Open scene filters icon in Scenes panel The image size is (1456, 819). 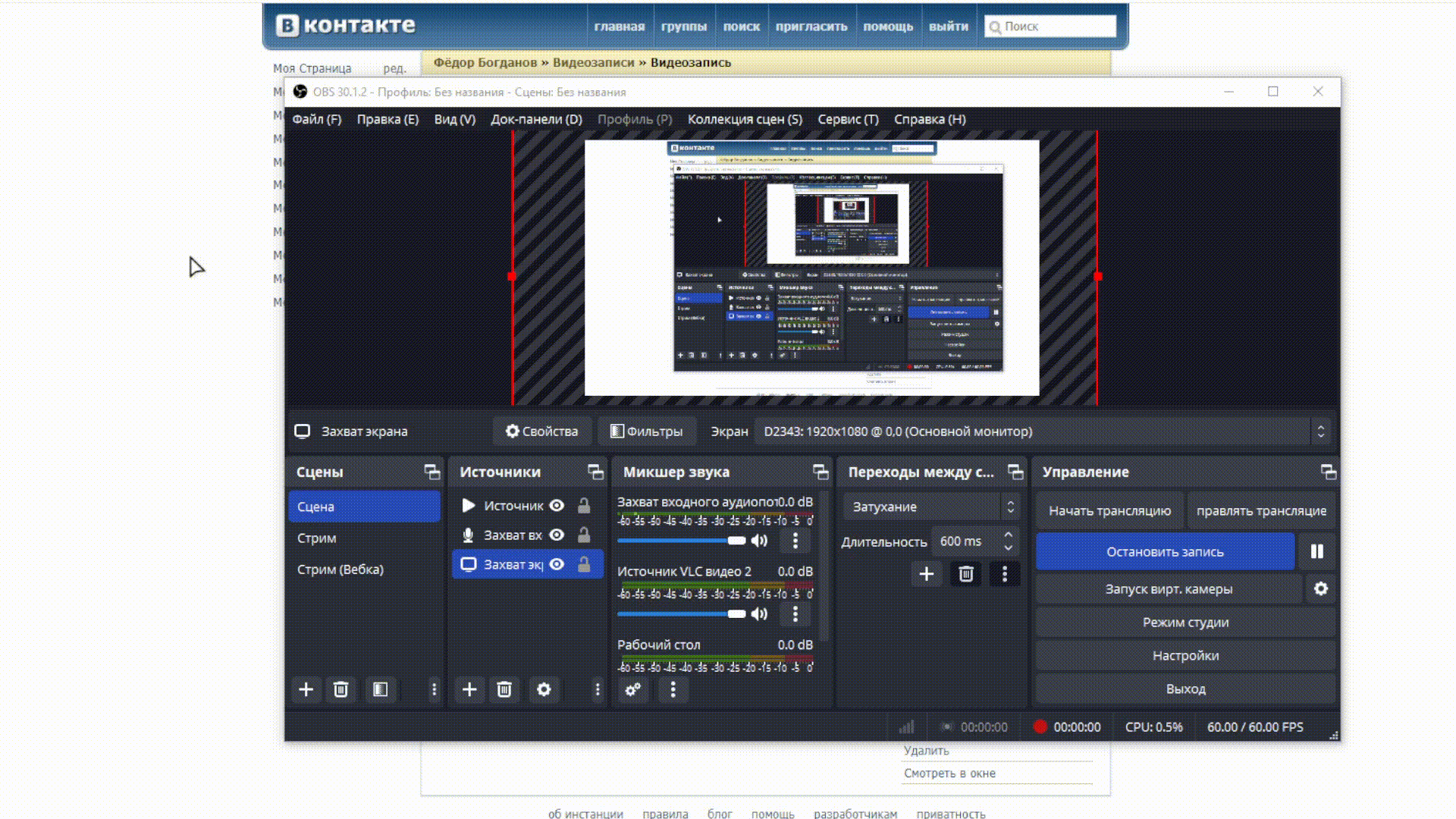(x=380, y=689)
